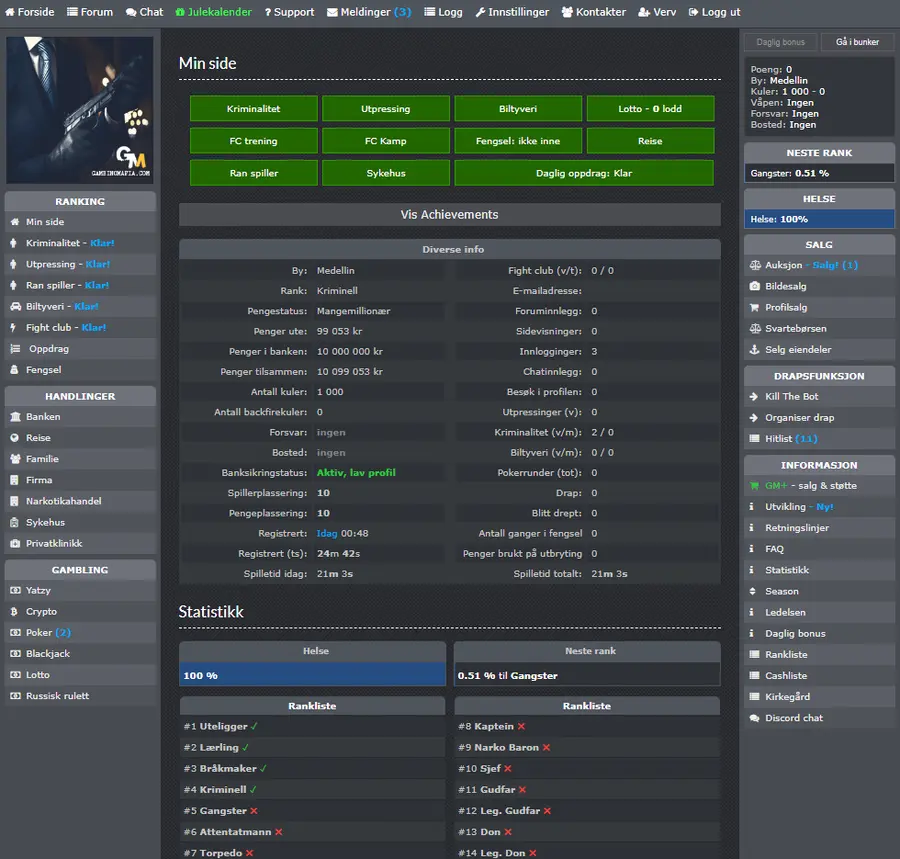The image size is (900, 859).
Task: Open Meldinger in the top menu
Action: pyautogui.click(x=369, y=12)
